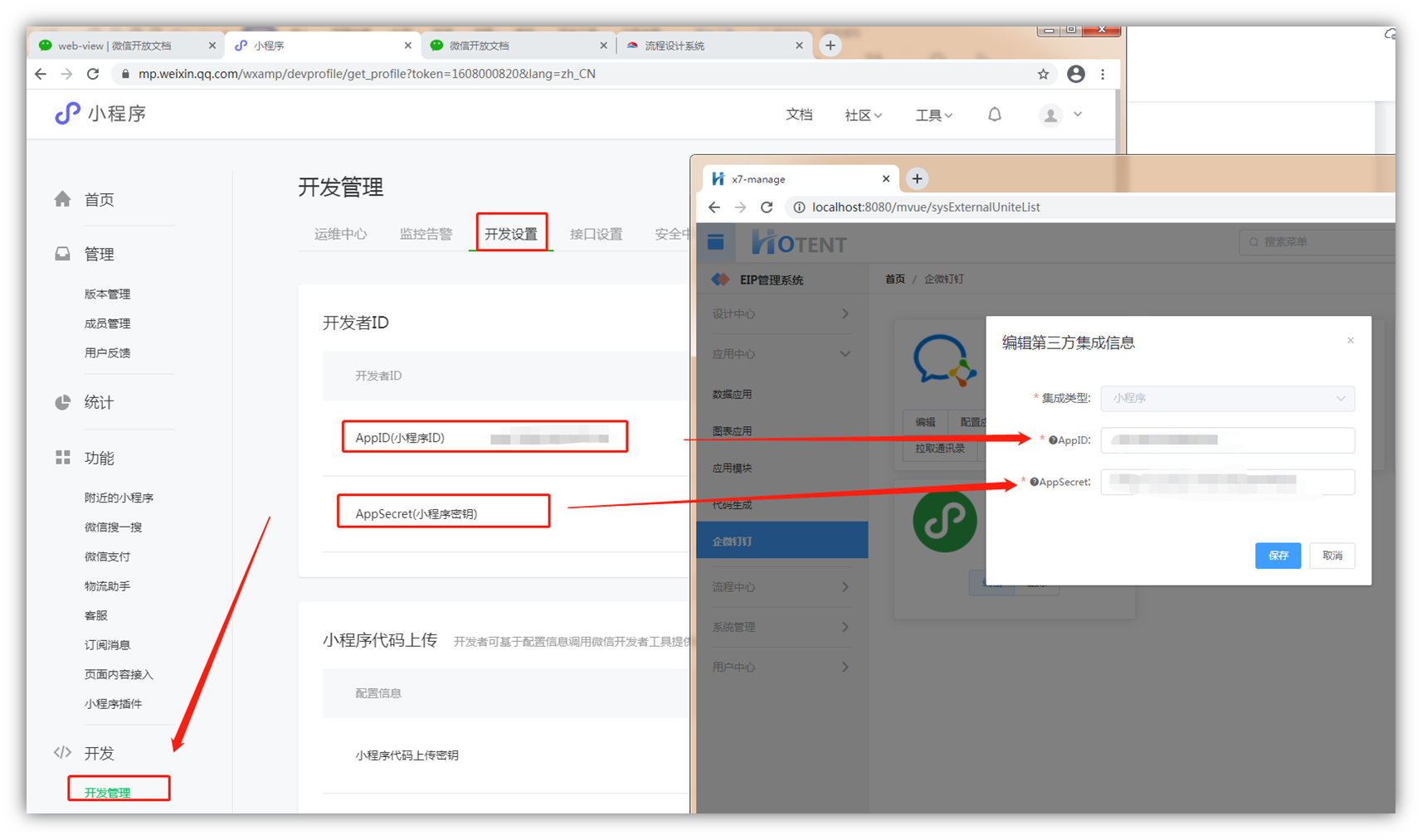Screen dimensions: 1422x840
Task: Click the 搜索菜单 search box
Action: coord(1319,242)
